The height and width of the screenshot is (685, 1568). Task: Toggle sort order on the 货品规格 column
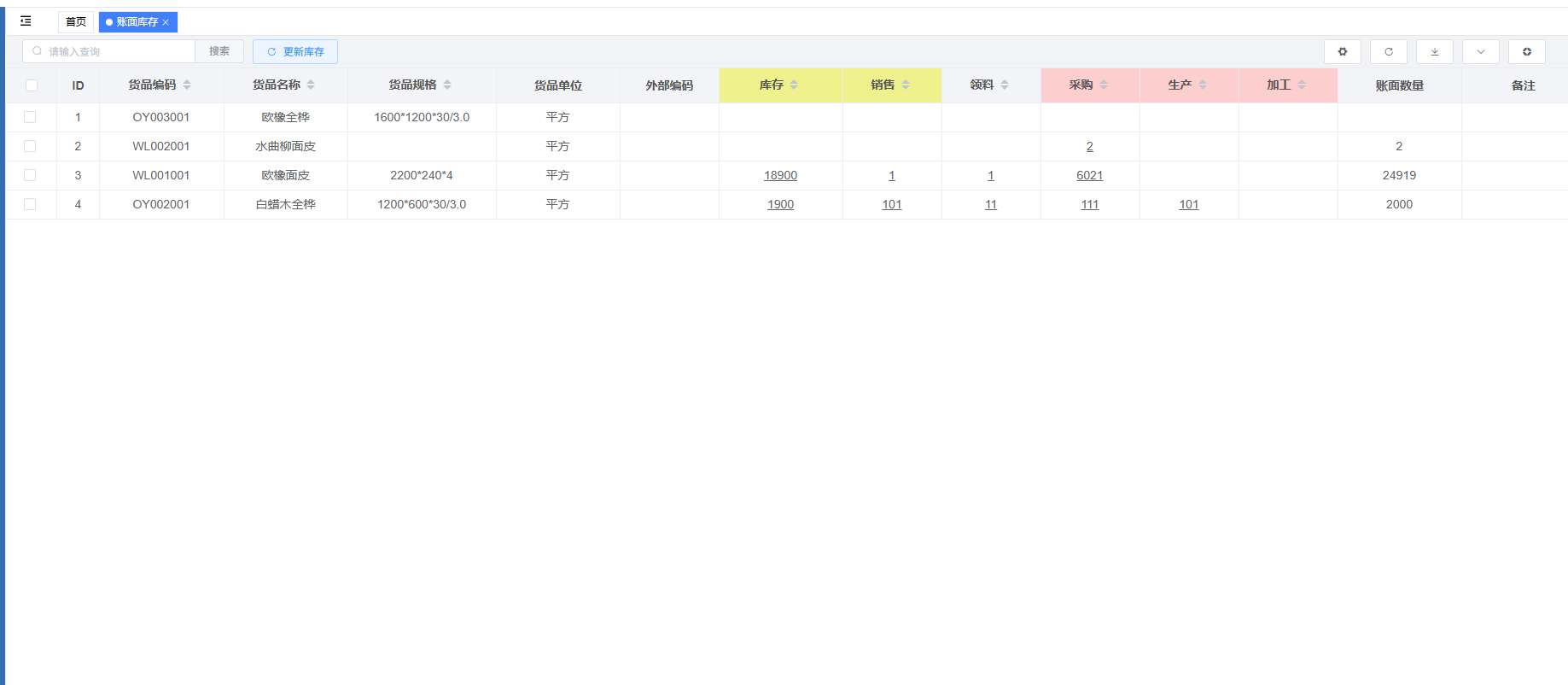(x=447, y=85)
